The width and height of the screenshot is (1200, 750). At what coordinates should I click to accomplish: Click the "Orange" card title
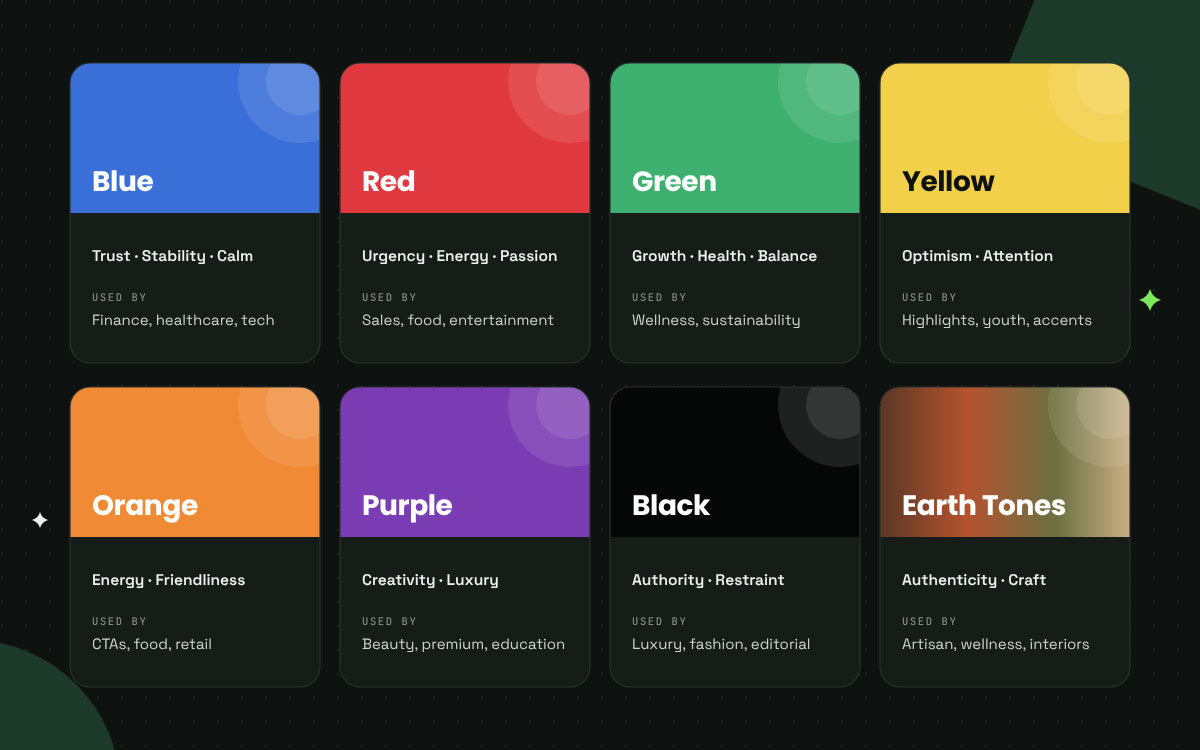(x=145, y=506)
